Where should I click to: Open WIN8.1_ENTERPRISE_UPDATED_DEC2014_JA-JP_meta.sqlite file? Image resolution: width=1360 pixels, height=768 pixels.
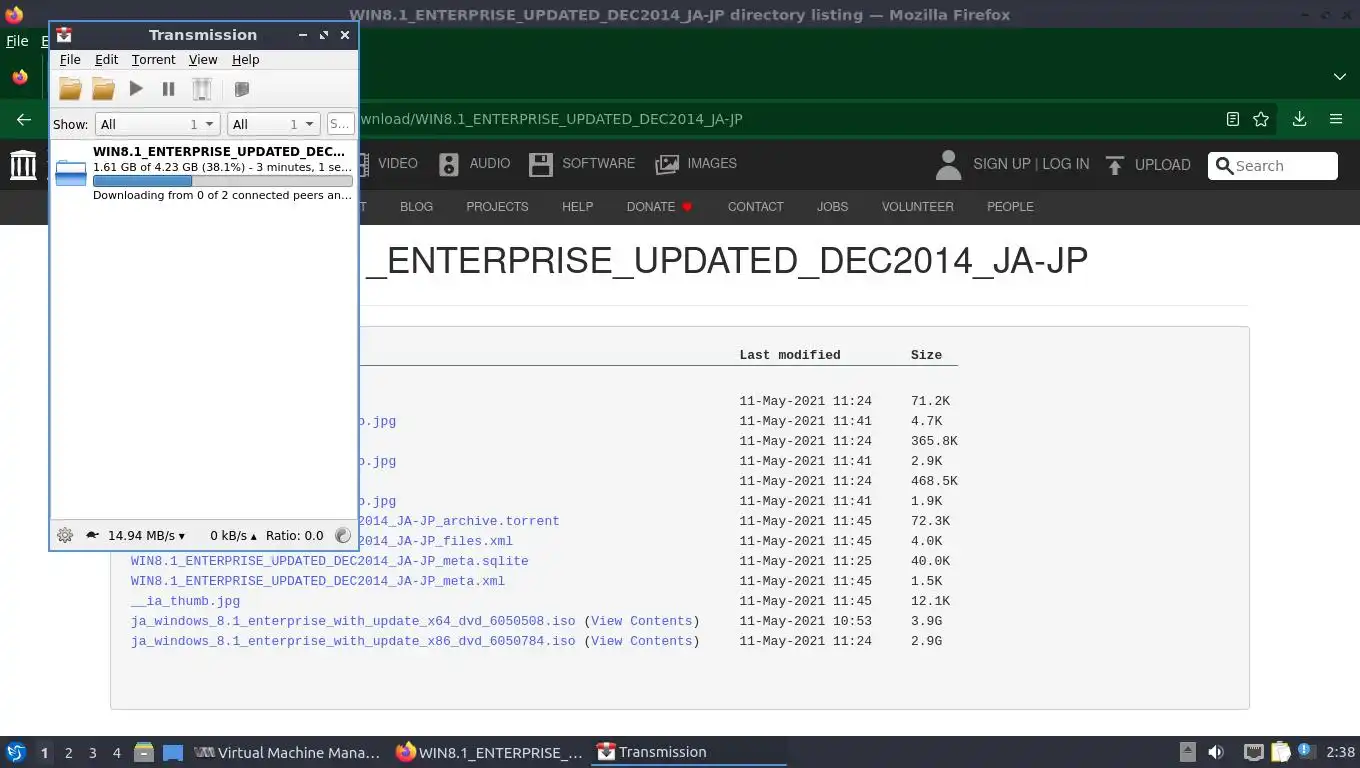click(x=329, y=561)
